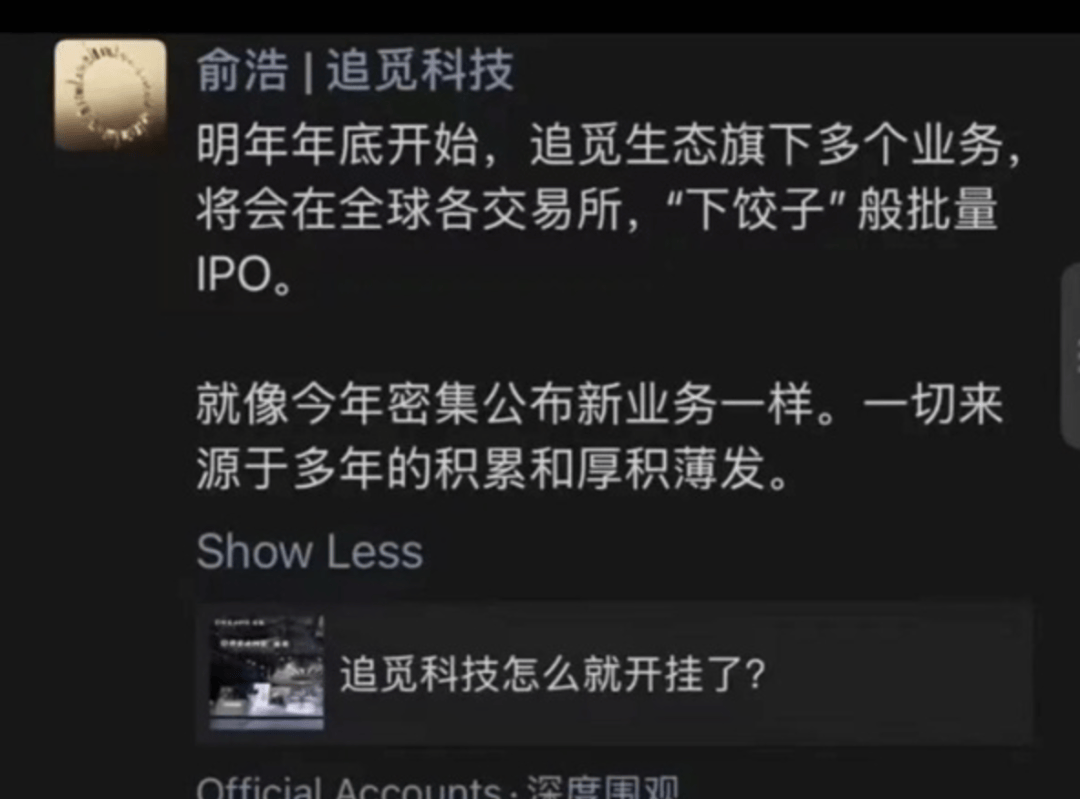Tap the black bar above the post
Image resolution: width=1080 pixels, height=799 pixels.
pyautogui.click(x=540, y=15)
